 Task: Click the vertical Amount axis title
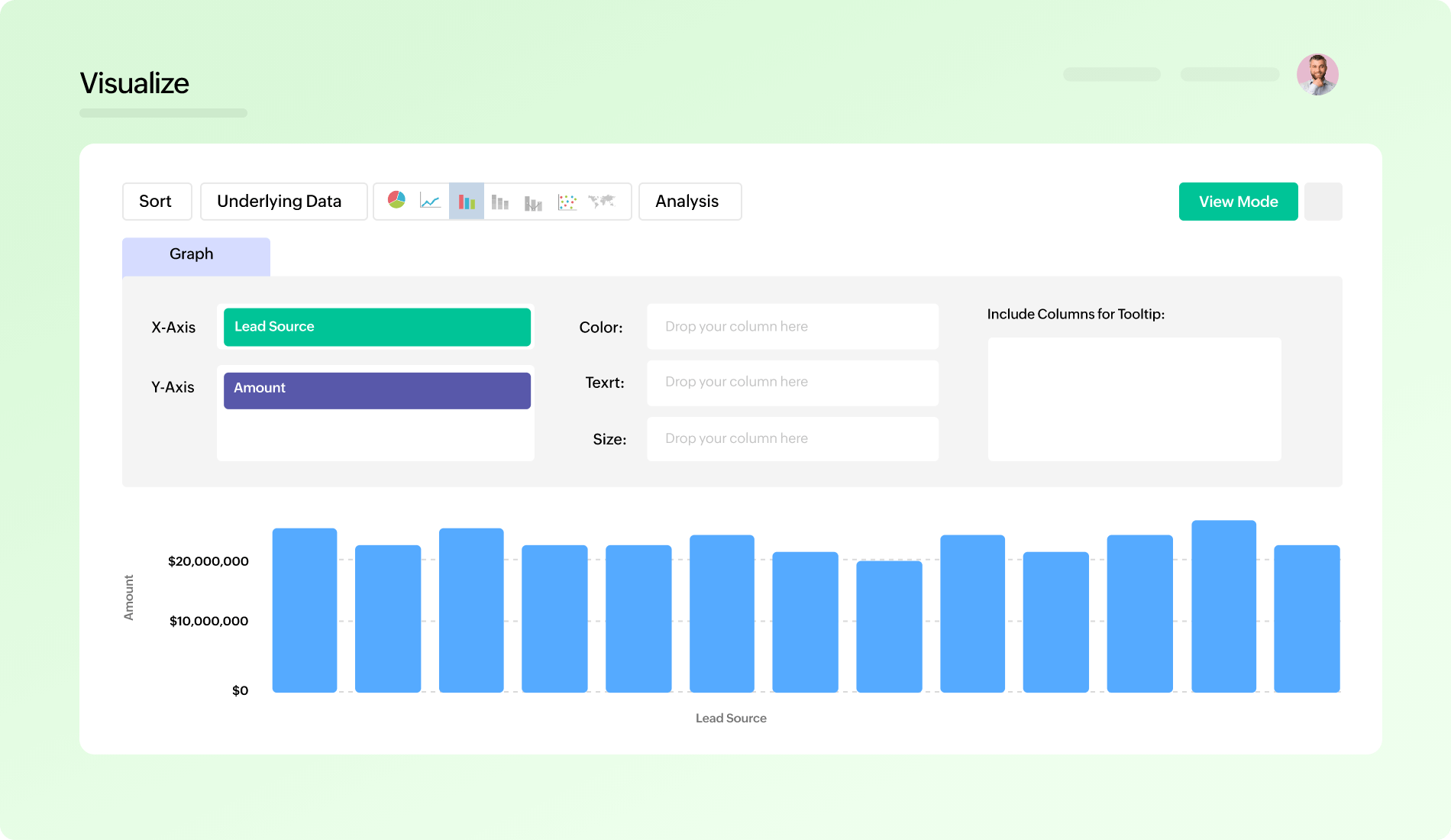point(129,597)
